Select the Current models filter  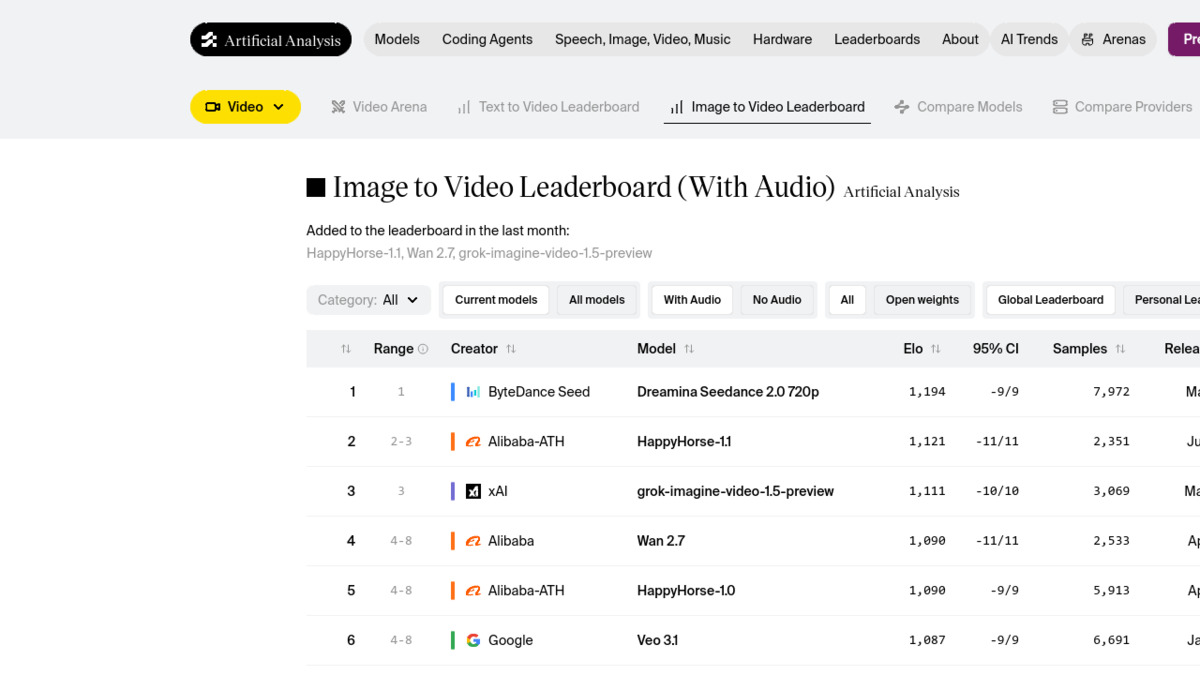(x=496, y=300)
